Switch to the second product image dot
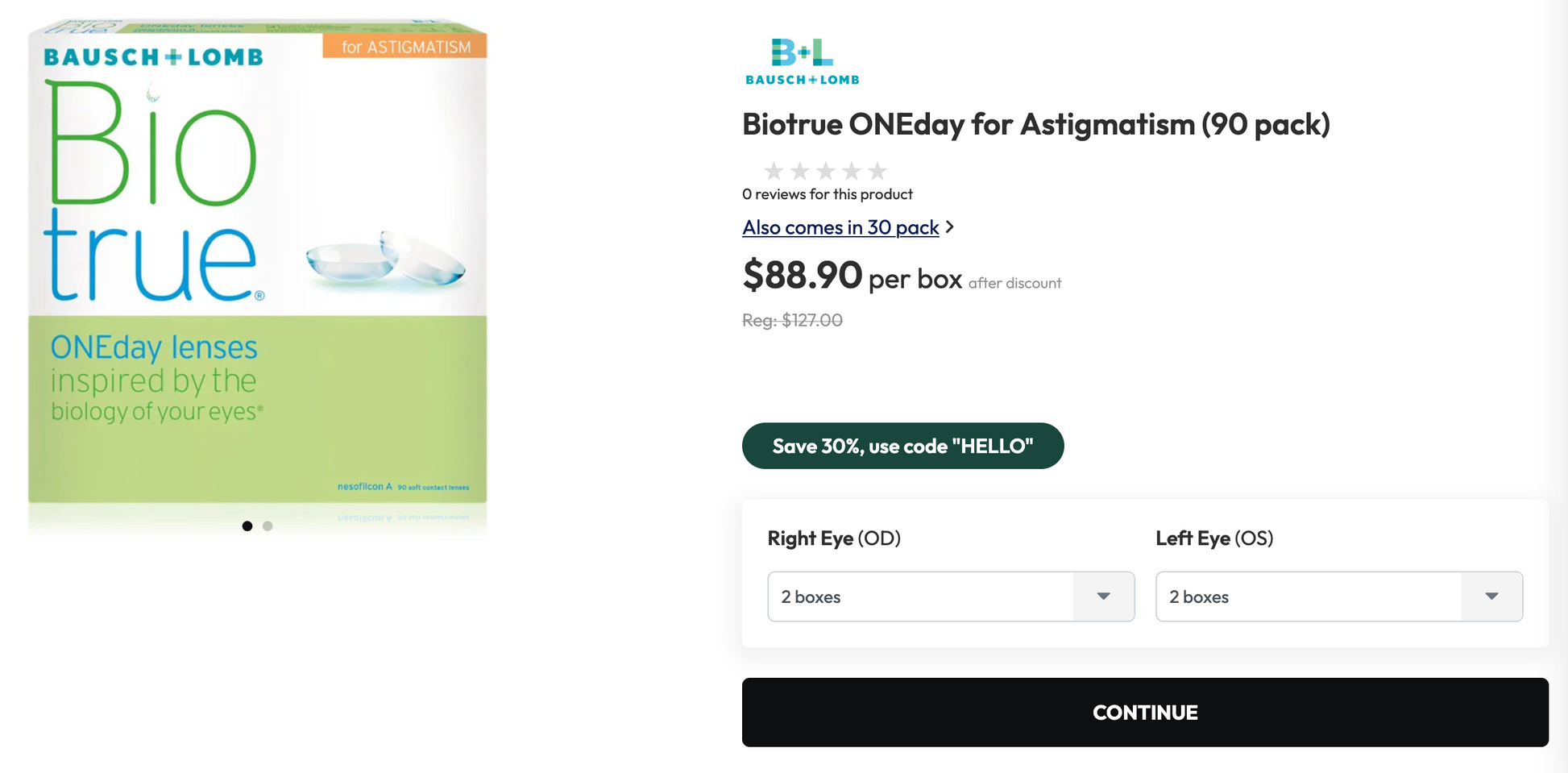 268,526
